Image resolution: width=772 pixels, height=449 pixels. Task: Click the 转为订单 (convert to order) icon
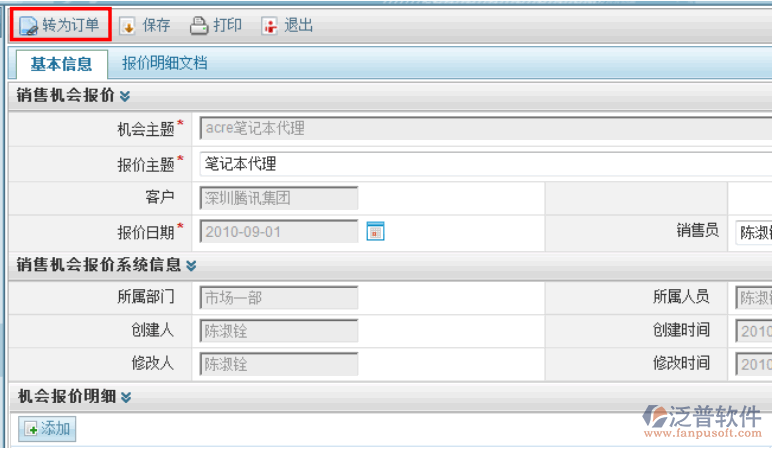pos(28,26)
